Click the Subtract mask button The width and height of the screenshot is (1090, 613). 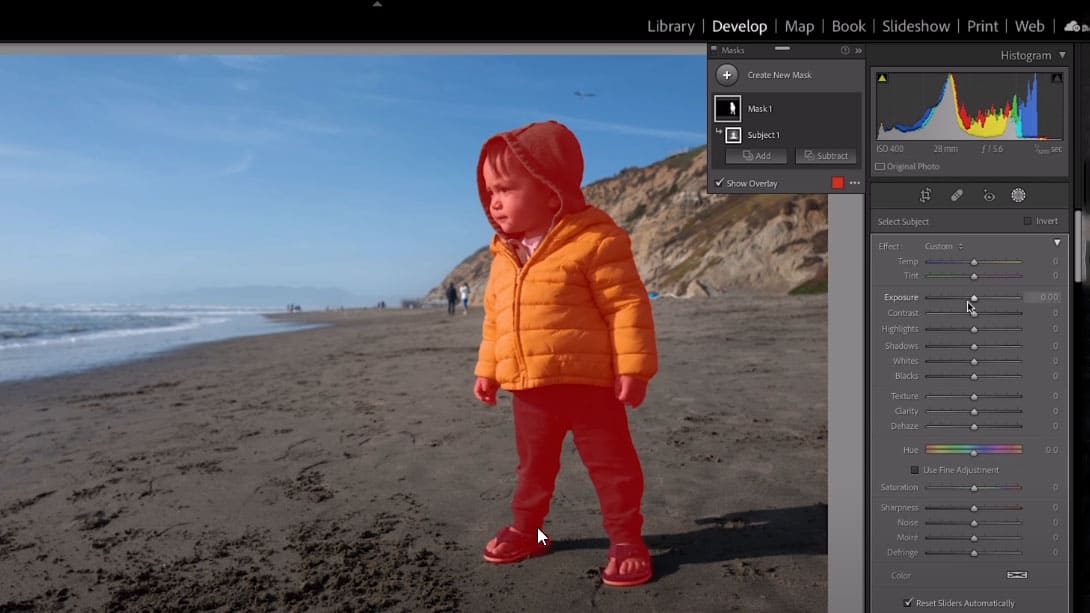pyautogui.click(x=826, y=155)
